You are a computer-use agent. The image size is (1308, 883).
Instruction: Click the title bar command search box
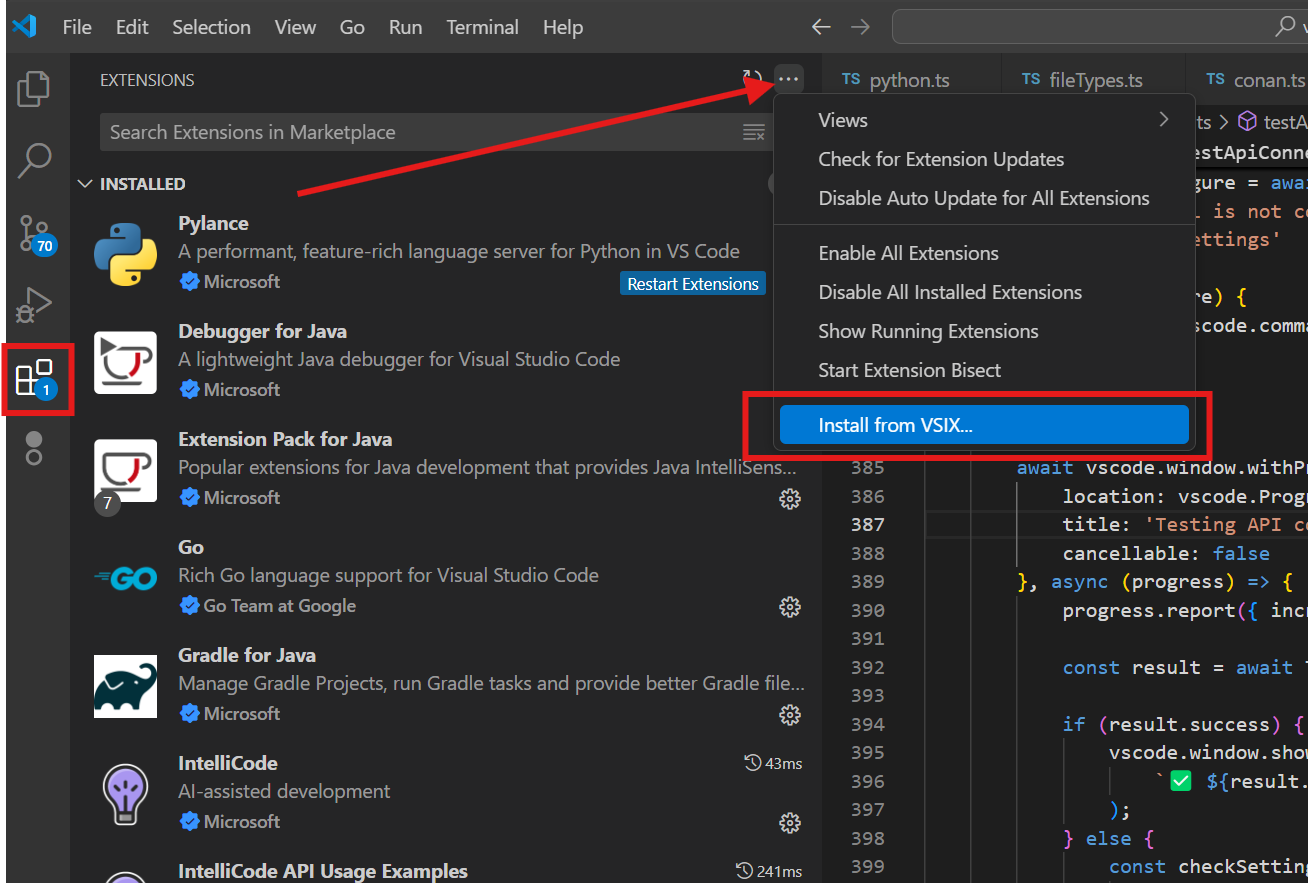click(x=1100, y=27)
